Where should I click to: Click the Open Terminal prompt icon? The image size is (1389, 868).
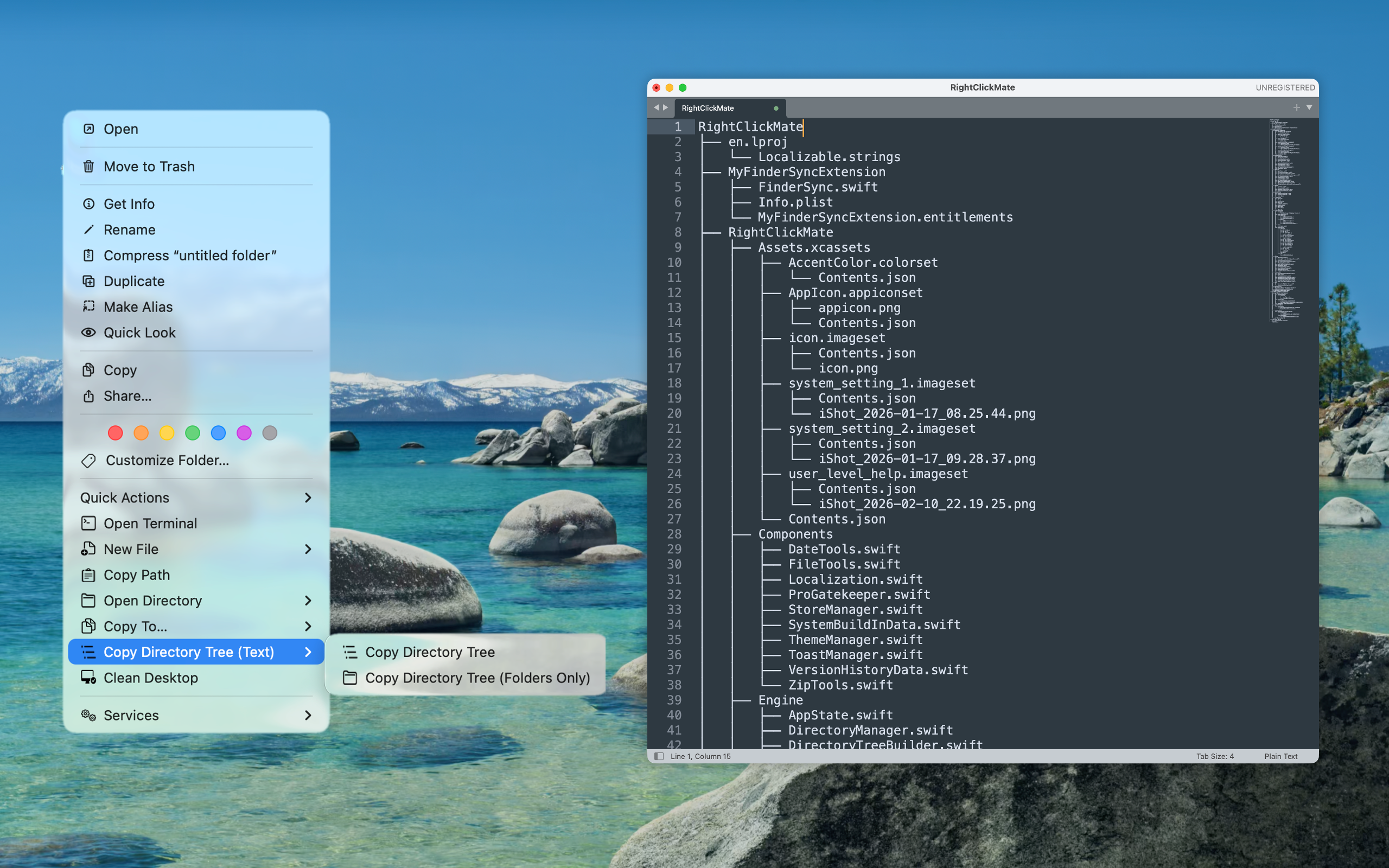88,523
